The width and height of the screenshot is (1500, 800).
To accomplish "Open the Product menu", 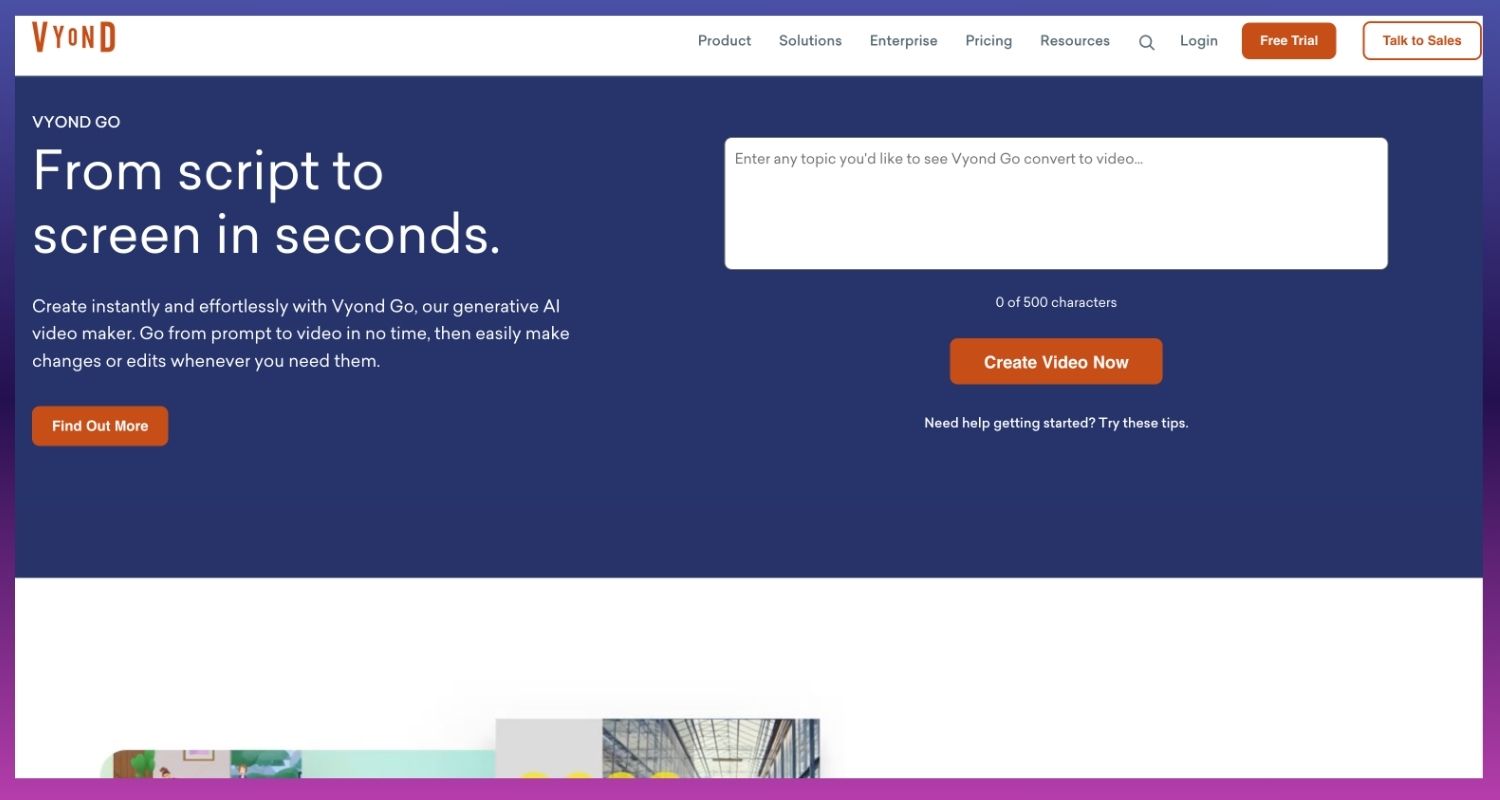I will click(724, 41).
